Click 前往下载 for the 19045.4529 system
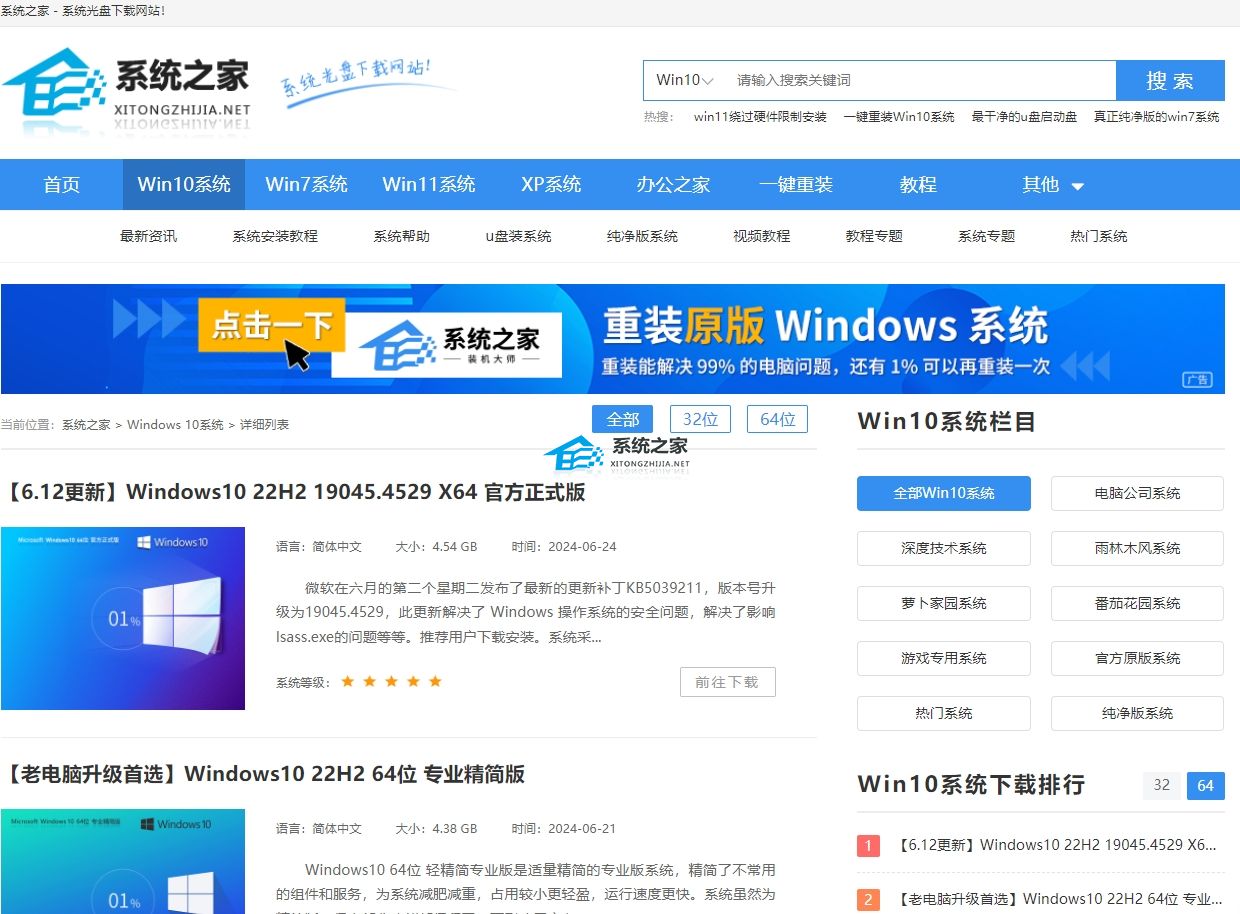Image resolution: width=1240 pixels, height=914 pixels. (727, 682)
